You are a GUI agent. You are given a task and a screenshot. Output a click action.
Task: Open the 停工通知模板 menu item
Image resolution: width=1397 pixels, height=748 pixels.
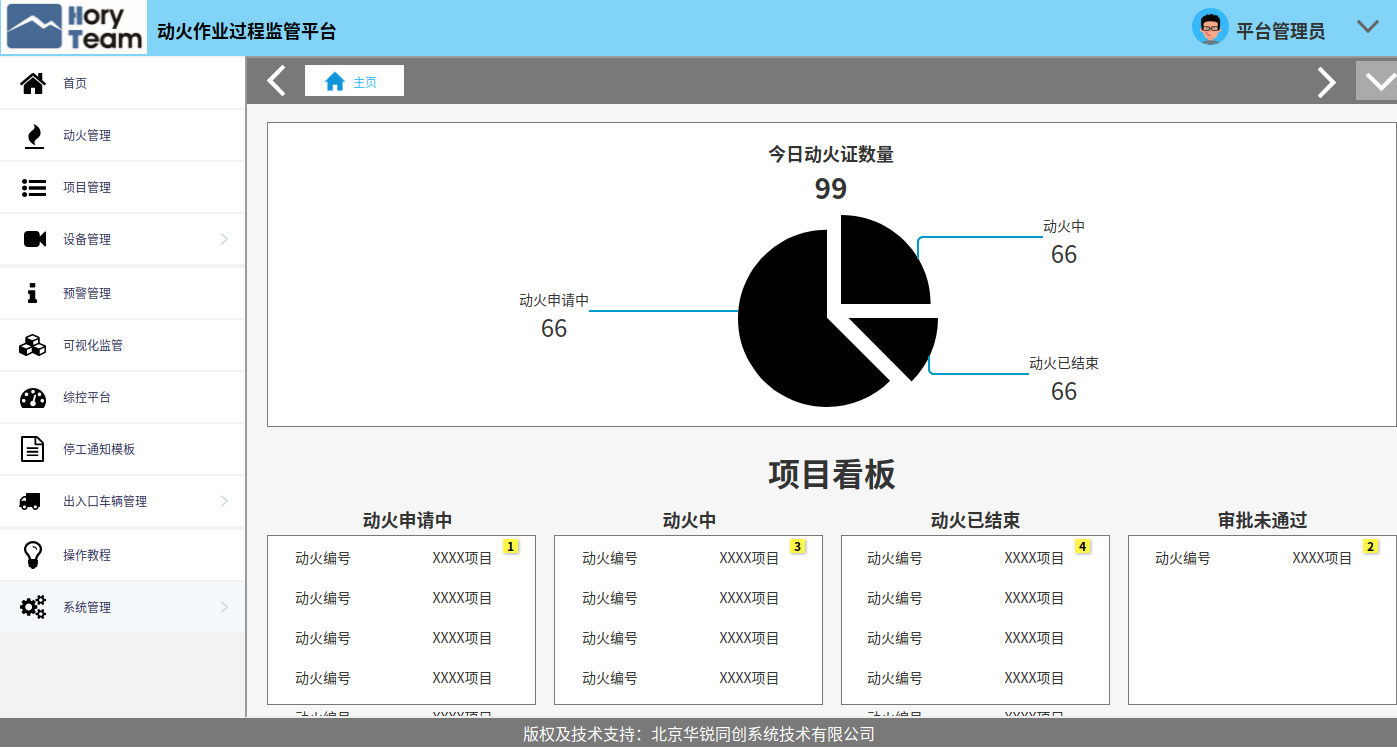point(122,449)
